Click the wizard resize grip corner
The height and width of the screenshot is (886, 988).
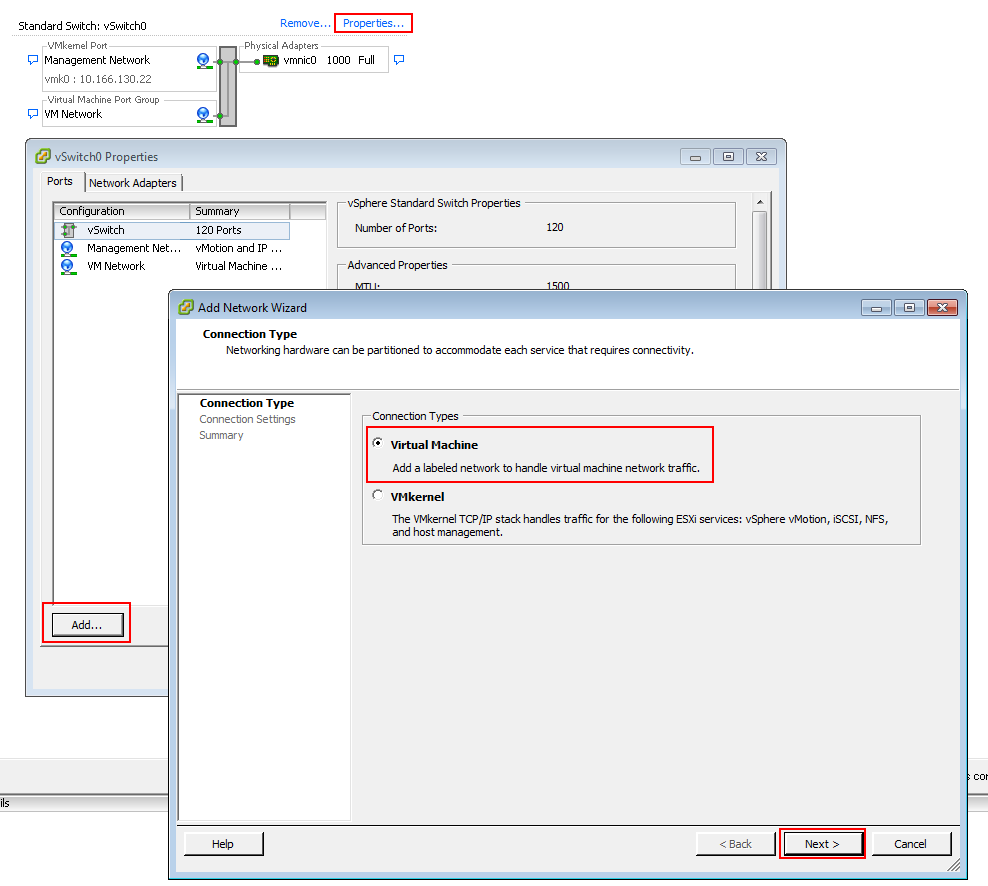953,866
